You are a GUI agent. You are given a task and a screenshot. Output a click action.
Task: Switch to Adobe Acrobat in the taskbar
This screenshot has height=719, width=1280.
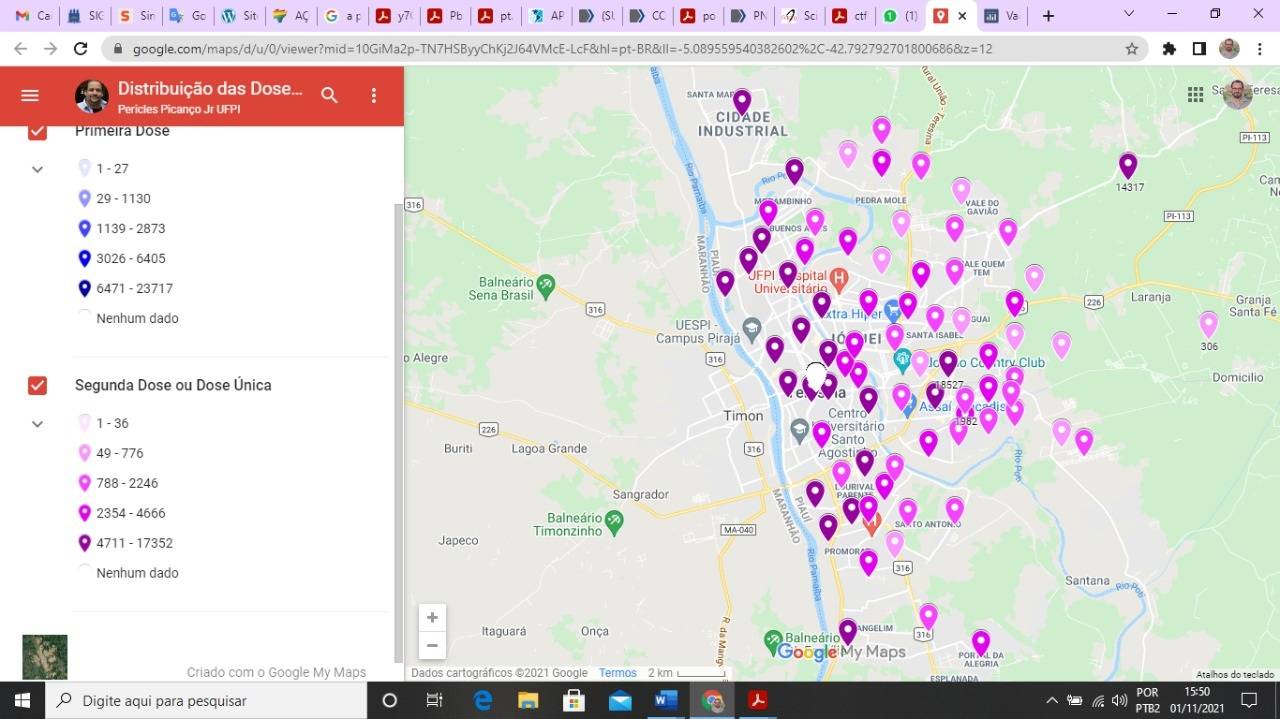click(758, 700)
